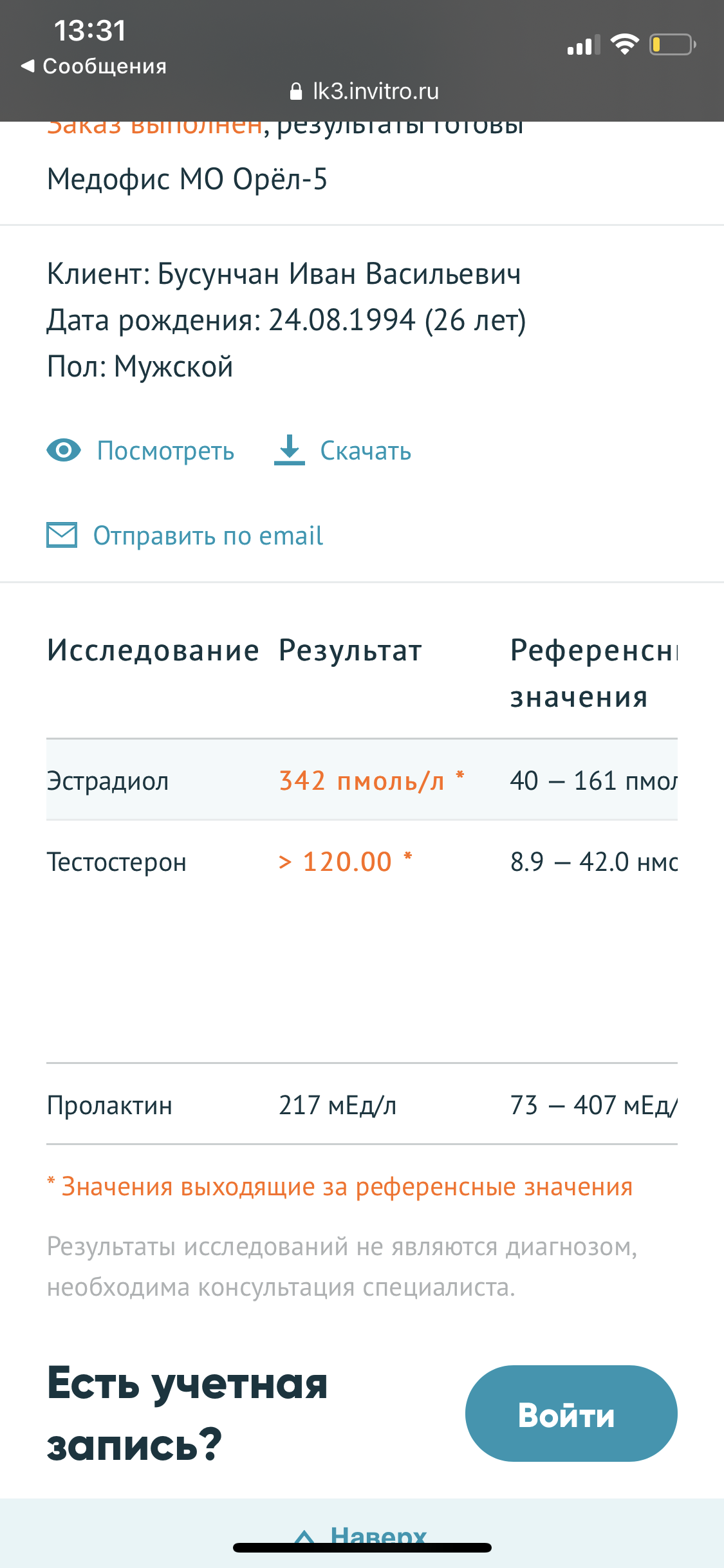This screenshot has height=1568, width=724.
Task: Tap the padlock icon in address bar
Action: click(x=296, y=91)
